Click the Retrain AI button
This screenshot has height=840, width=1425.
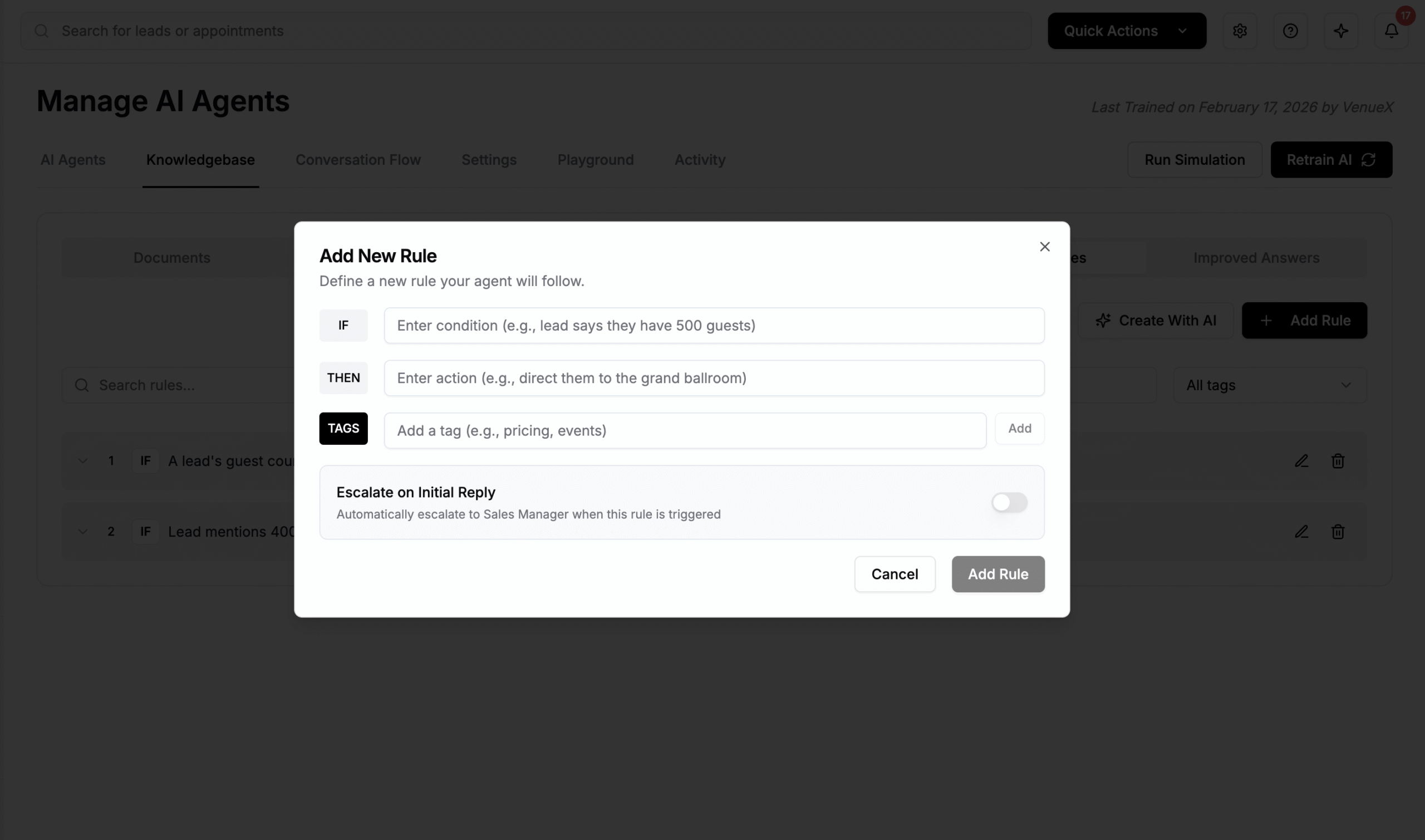click(1330, 160)
